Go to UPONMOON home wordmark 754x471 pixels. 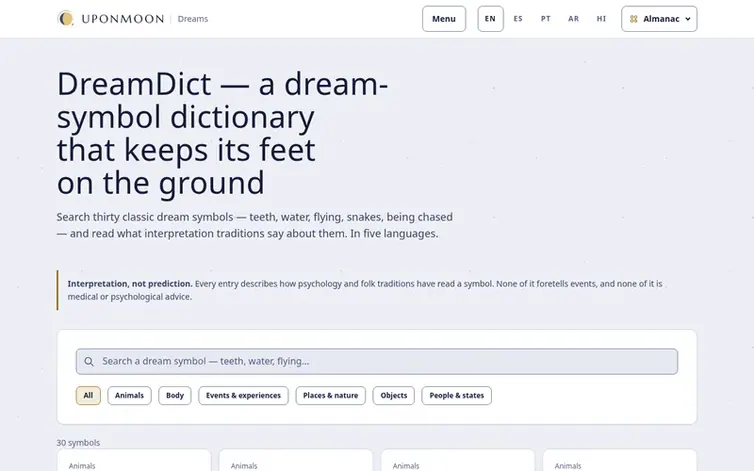point(123,19)
